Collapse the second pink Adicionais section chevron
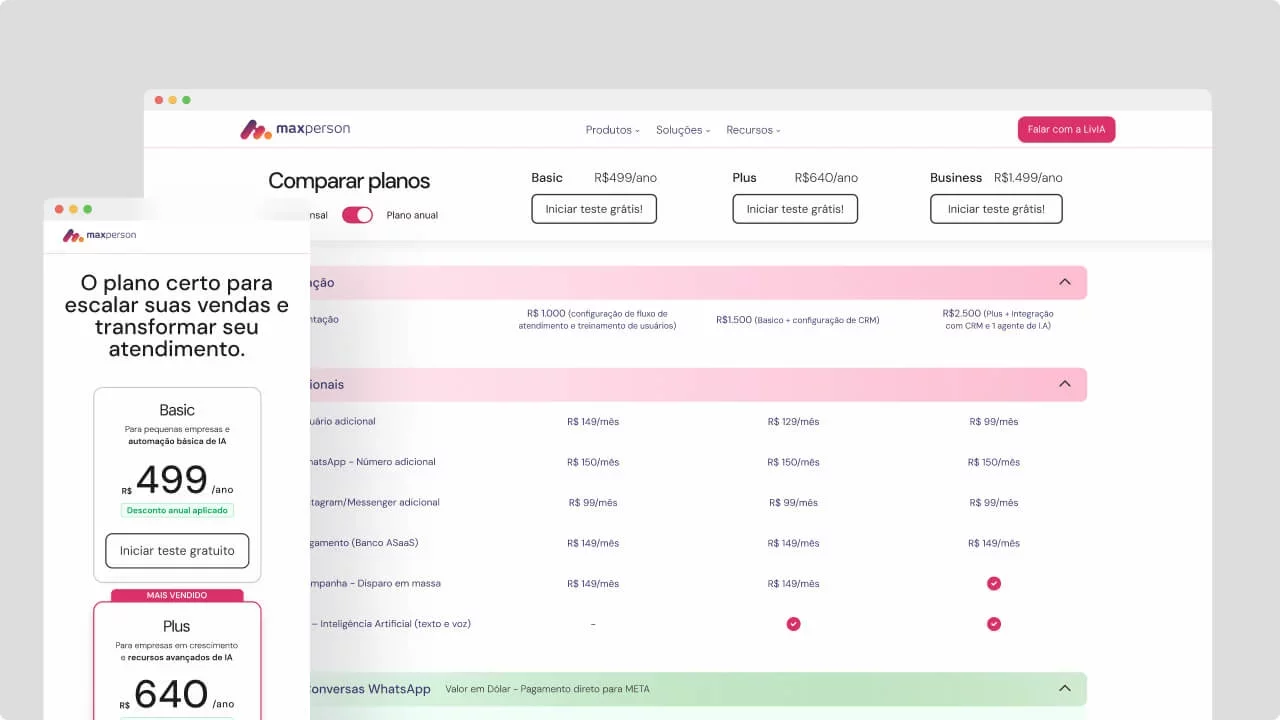This screenshot has height=720, width=1280. tap(1065, 384)
